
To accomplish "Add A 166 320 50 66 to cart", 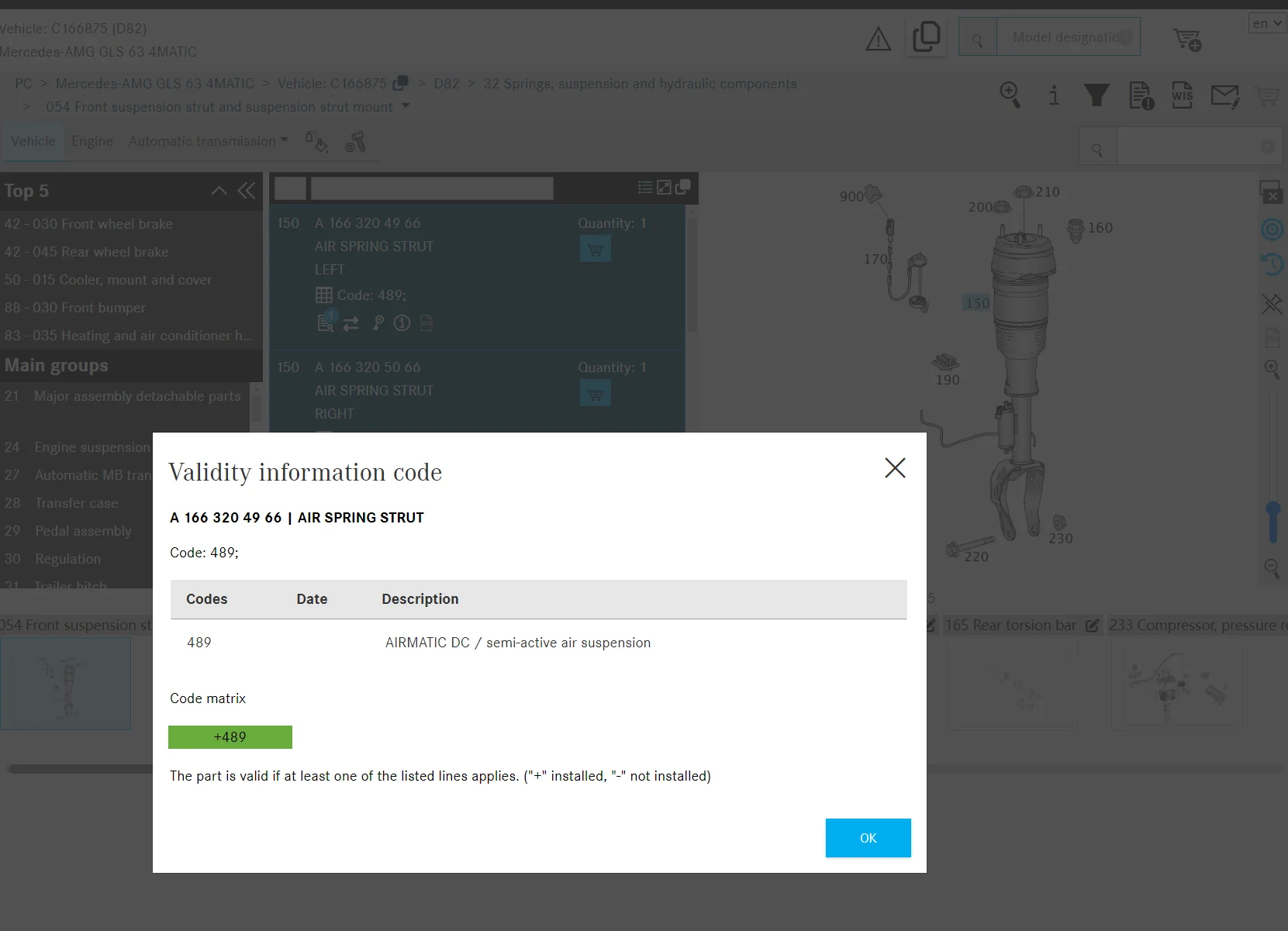I will click(595, 393).
